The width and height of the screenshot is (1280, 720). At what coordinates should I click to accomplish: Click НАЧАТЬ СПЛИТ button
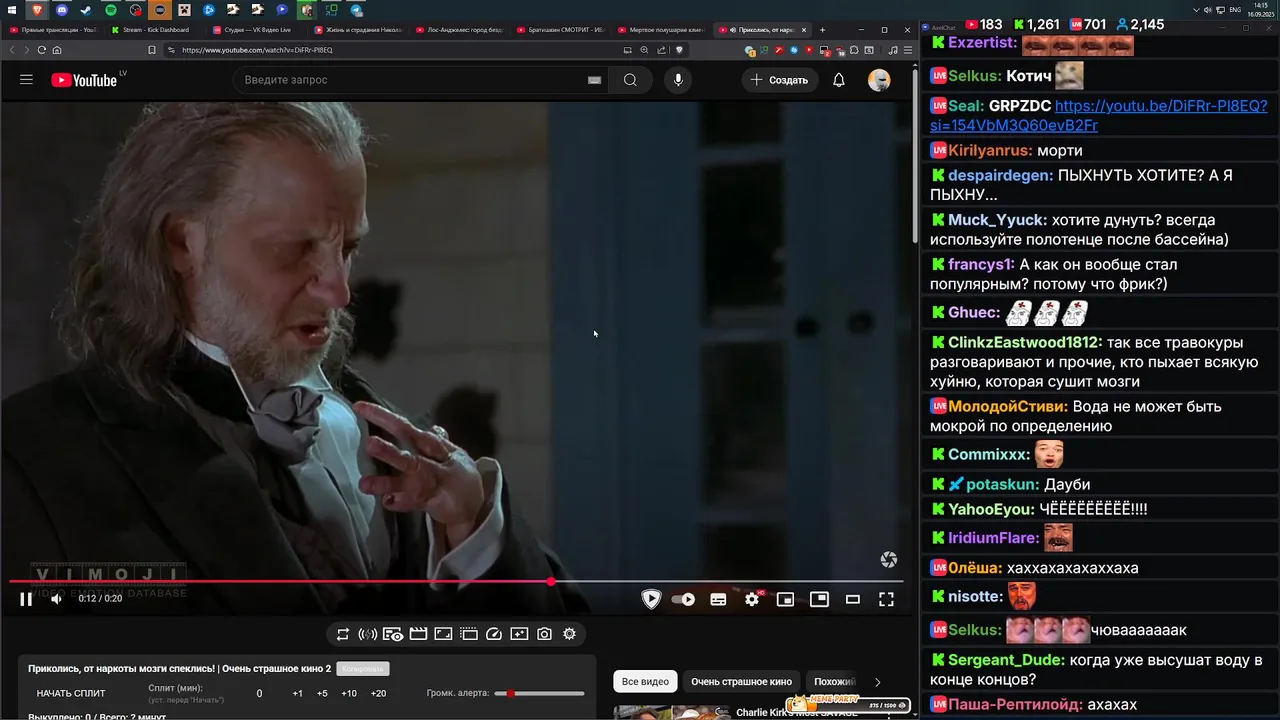[71, 693]
